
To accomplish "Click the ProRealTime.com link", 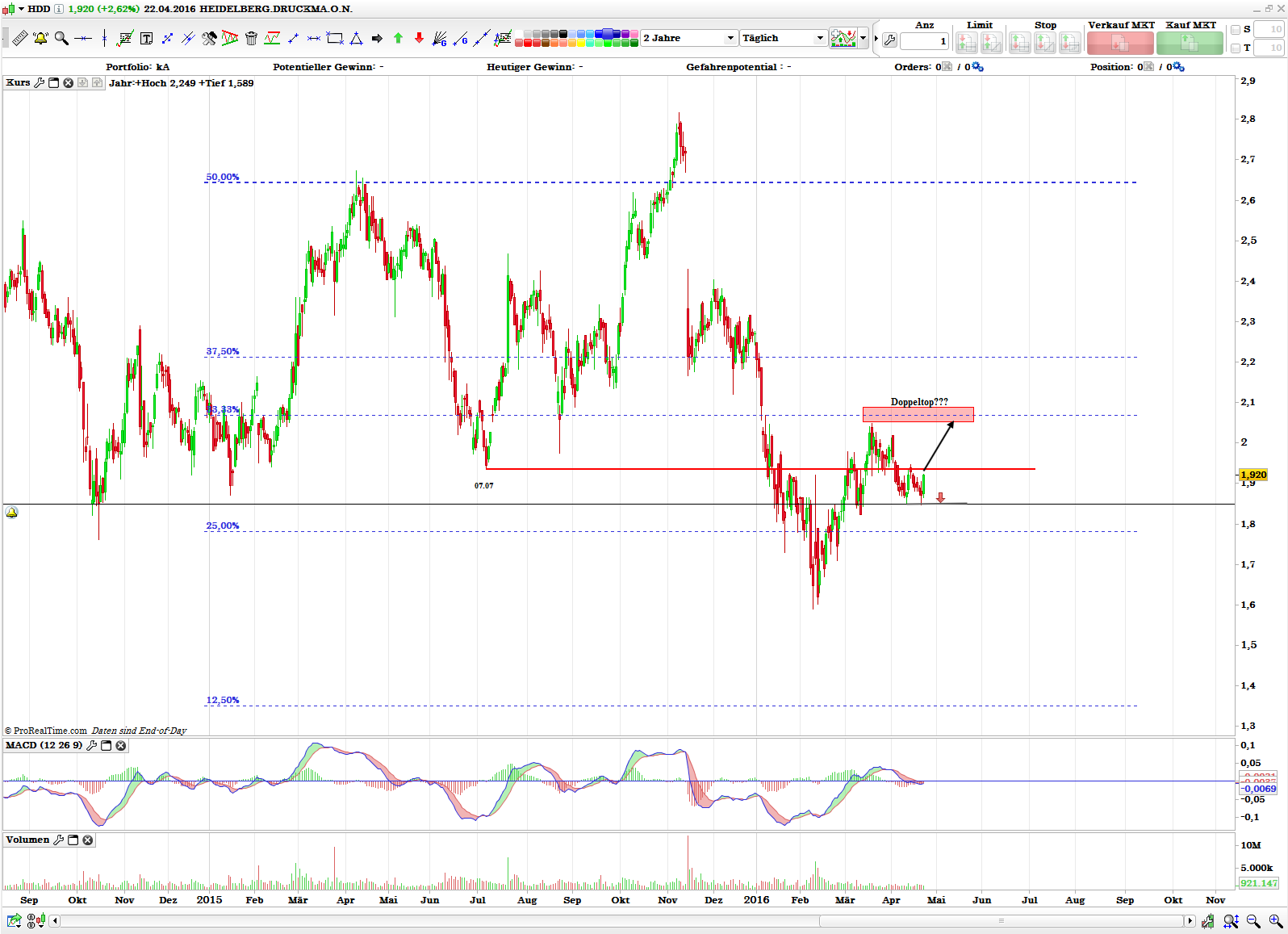I will click(50, 731).
